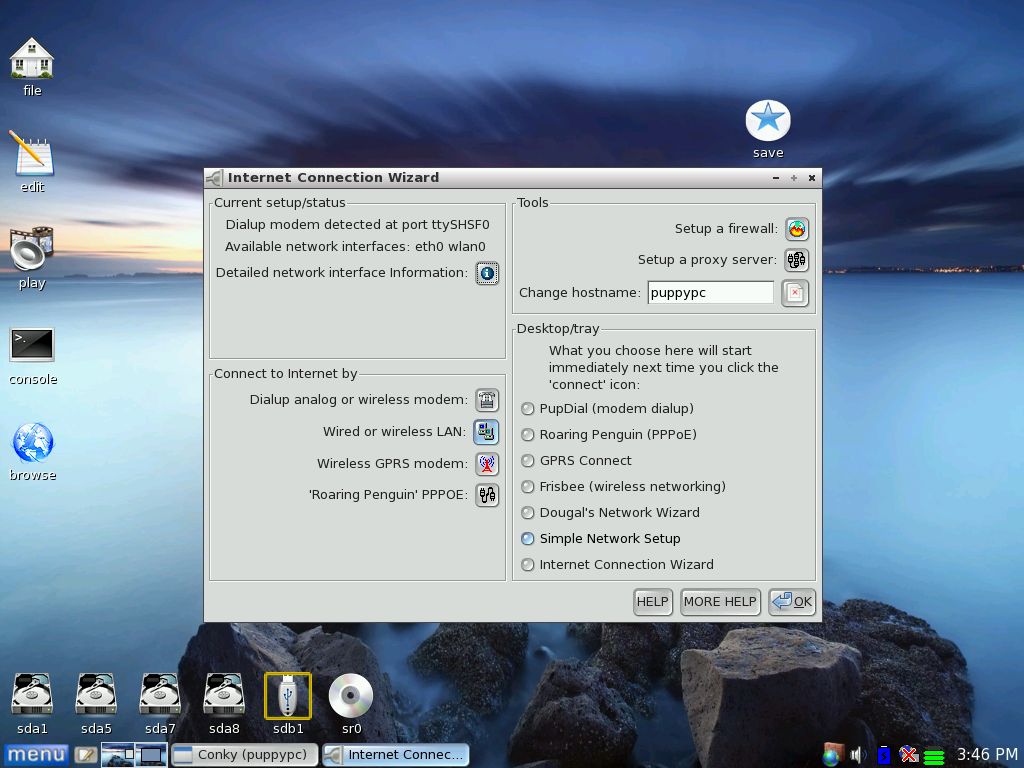The width and height of the screenshot is (1024, 768).
Task: Open Wired or wireless LAN setup
Action: tap(486, 432)
